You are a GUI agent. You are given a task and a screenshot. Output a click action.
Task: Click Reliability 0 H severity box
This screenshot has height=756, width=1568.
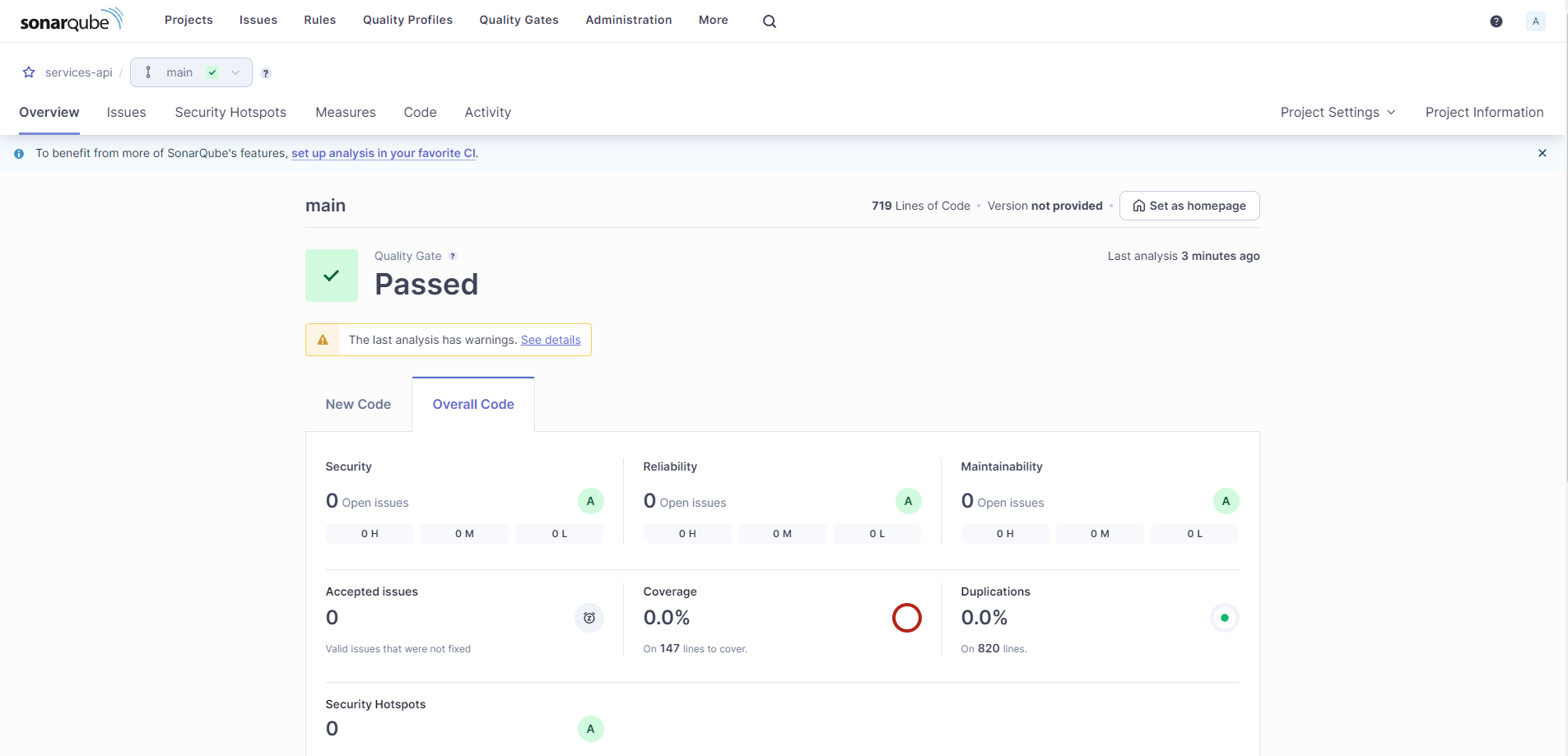click(x=687, y=534)
